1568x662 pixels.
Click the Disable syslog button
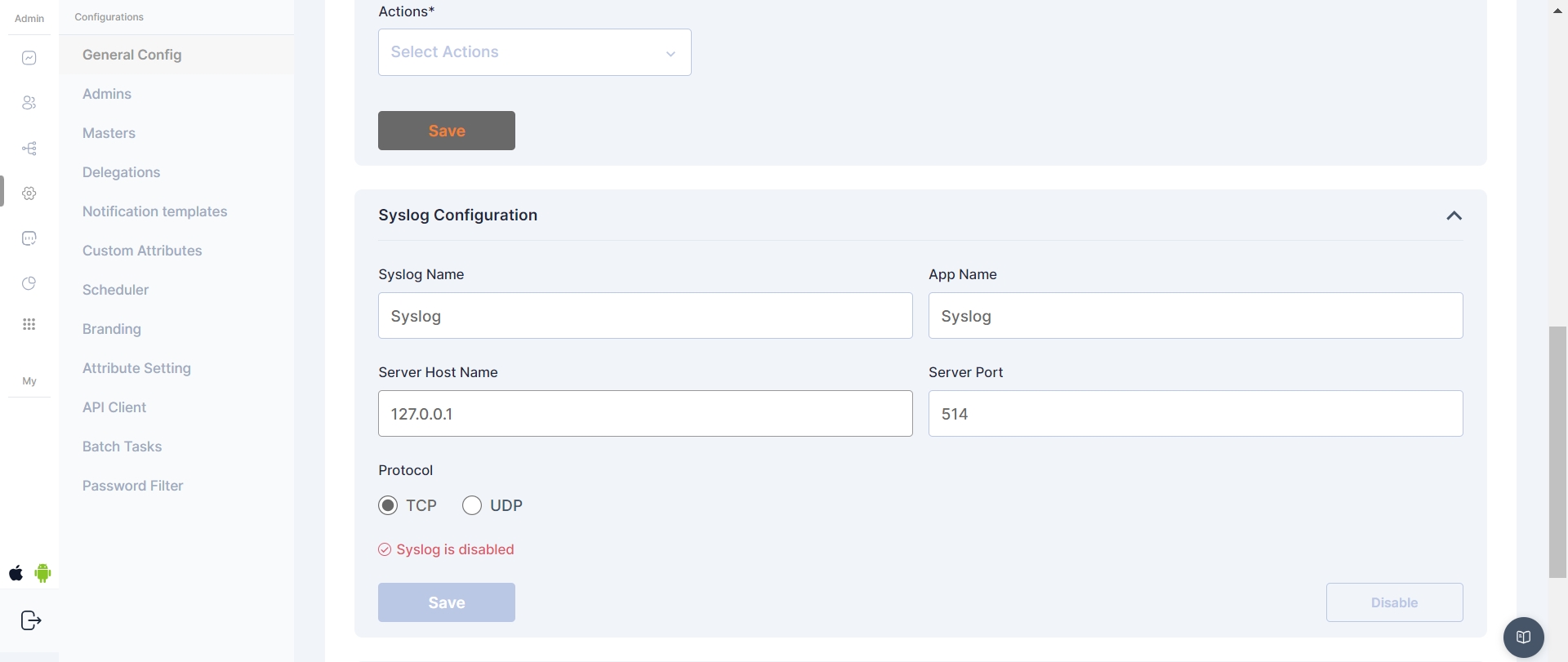[1394, 602]
